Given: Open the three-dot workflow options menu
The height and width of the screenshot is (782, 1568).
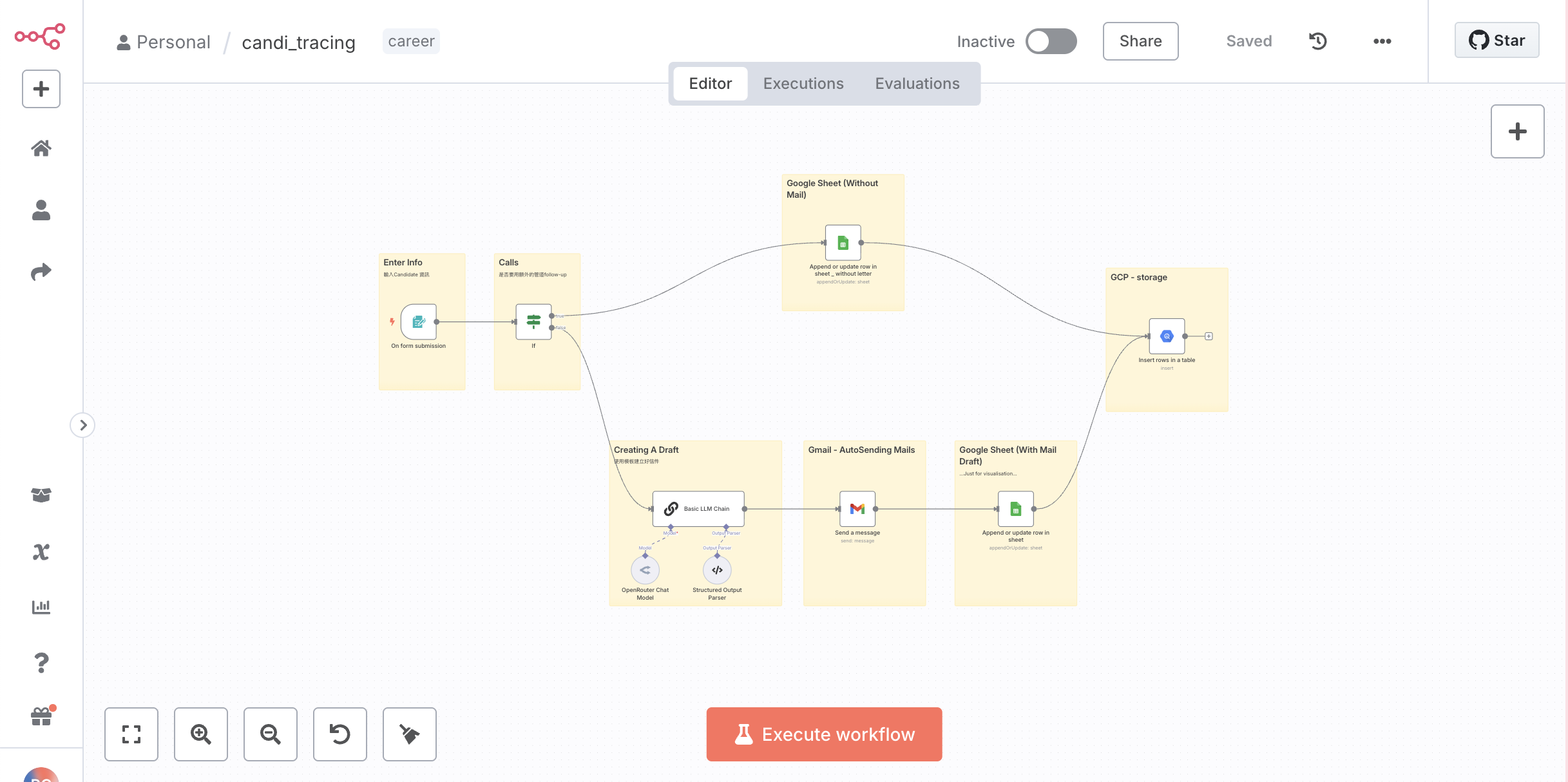Looking at the screenshot, I should coord(1382,41).
